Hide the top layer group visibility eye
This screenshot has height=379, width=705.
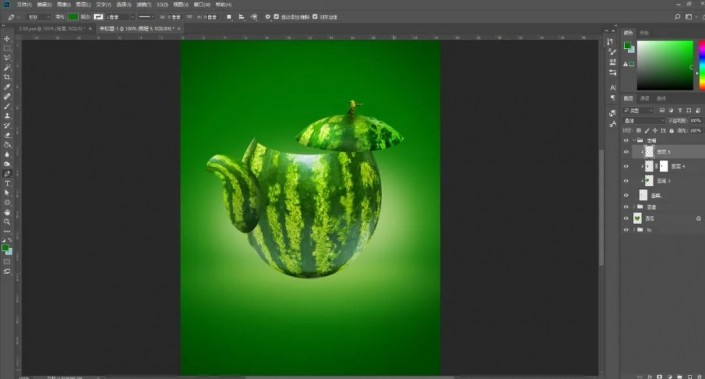(626, 141)
